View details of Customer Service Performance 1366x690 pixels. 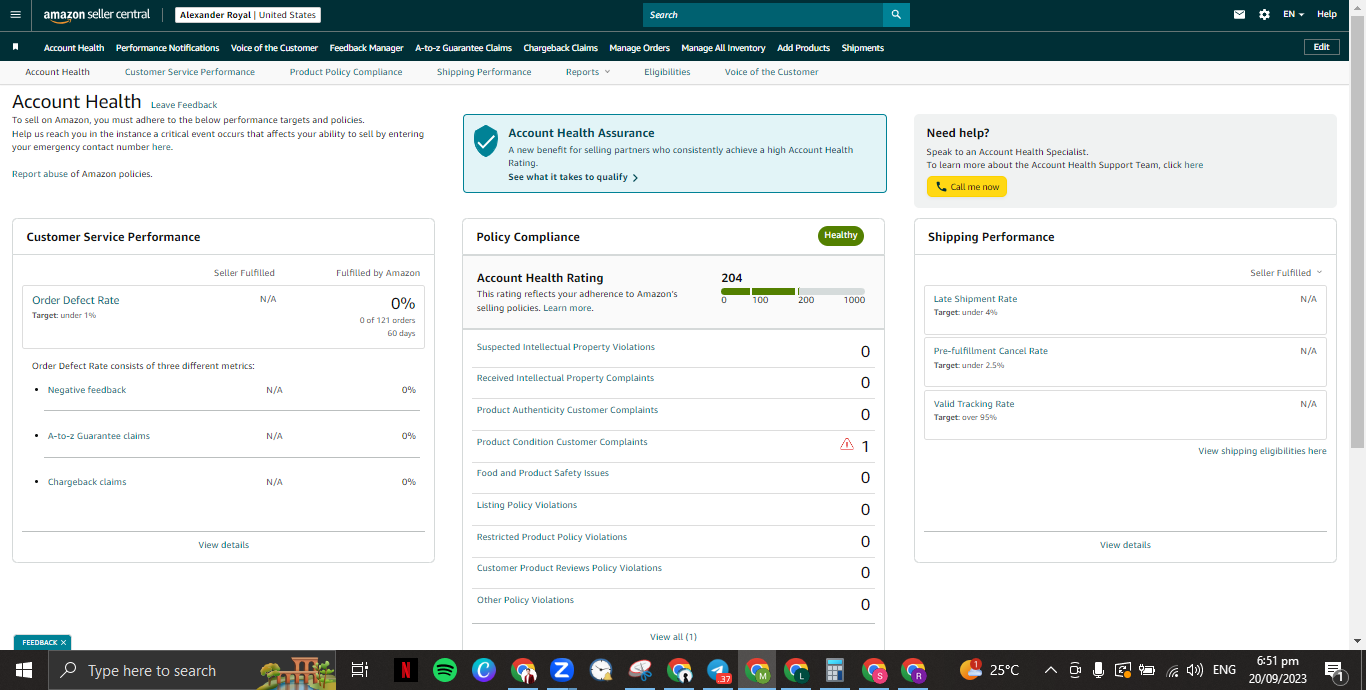pyautogui.click(x=223, y=545)
